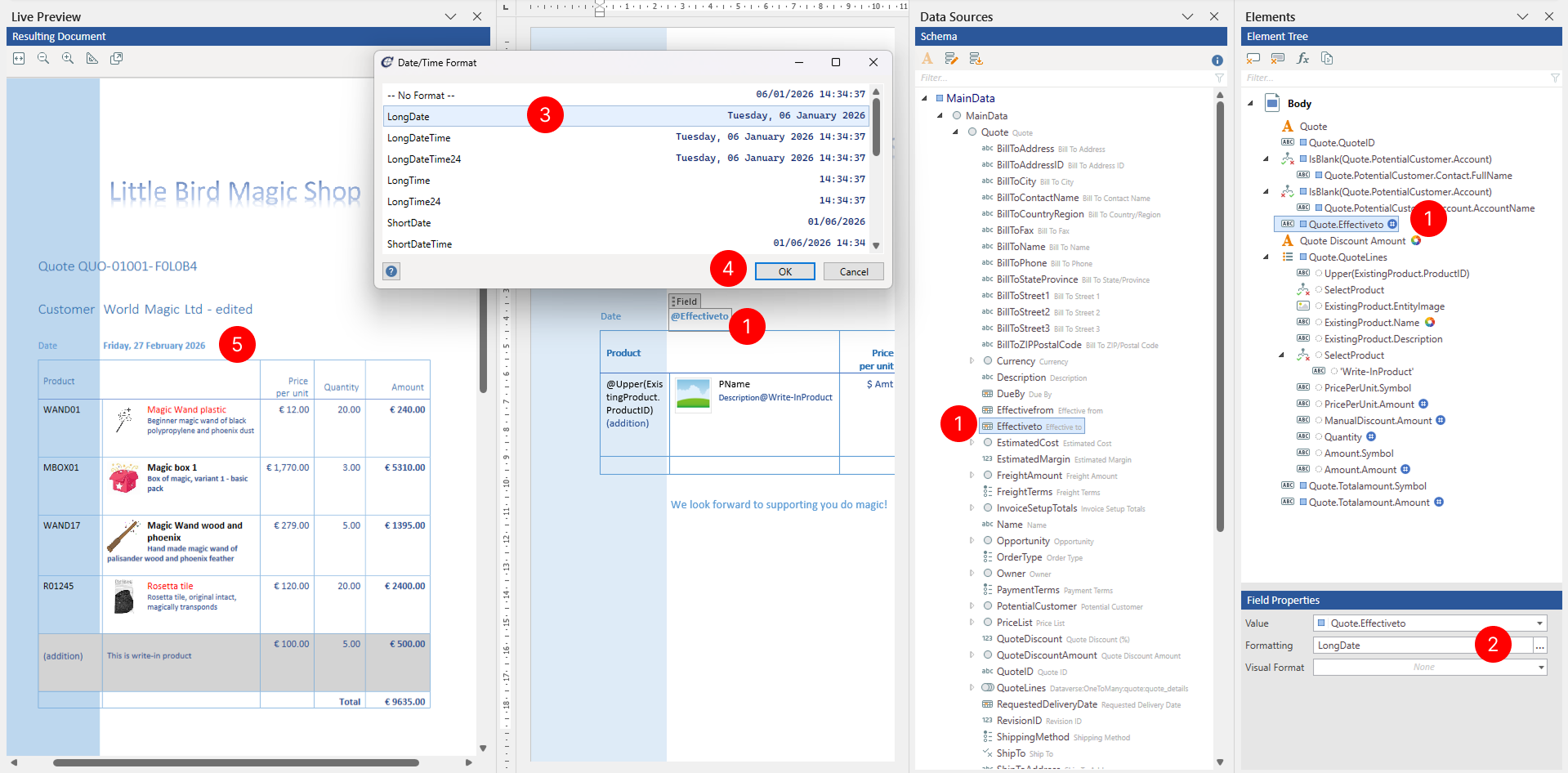
Task: Select Quote.Totalamount.Symbol in Element Tree
Action: (1367, 485)
